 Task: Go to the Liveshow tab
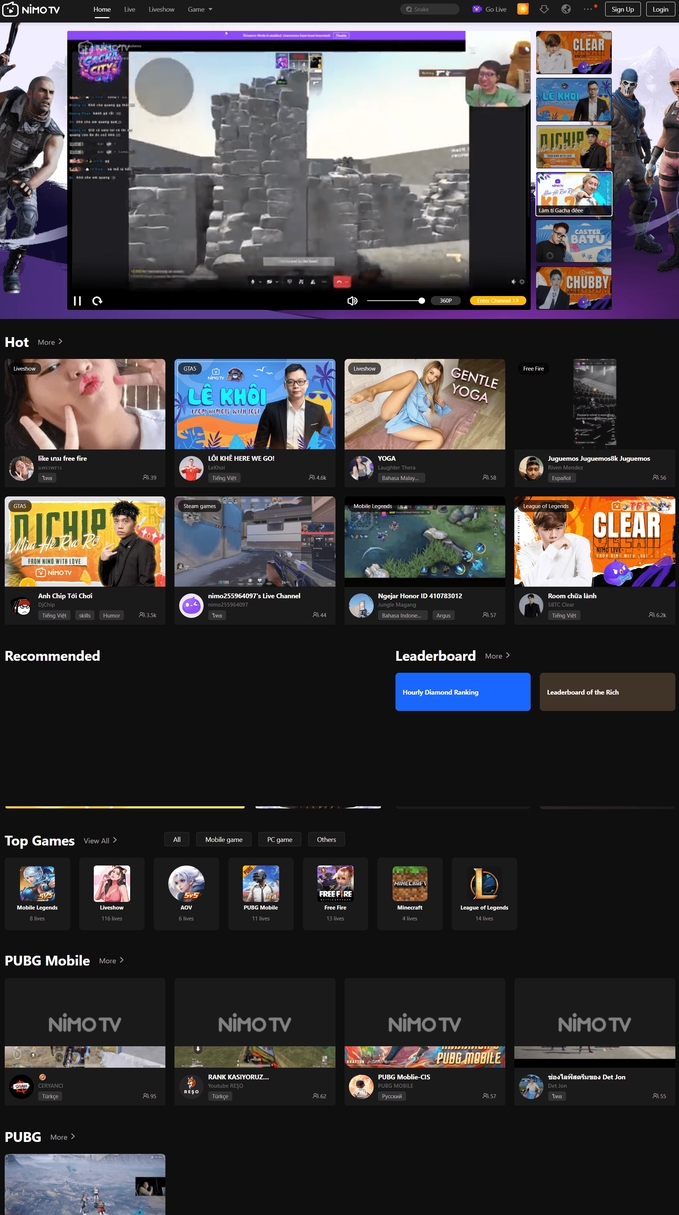point(161,9)
